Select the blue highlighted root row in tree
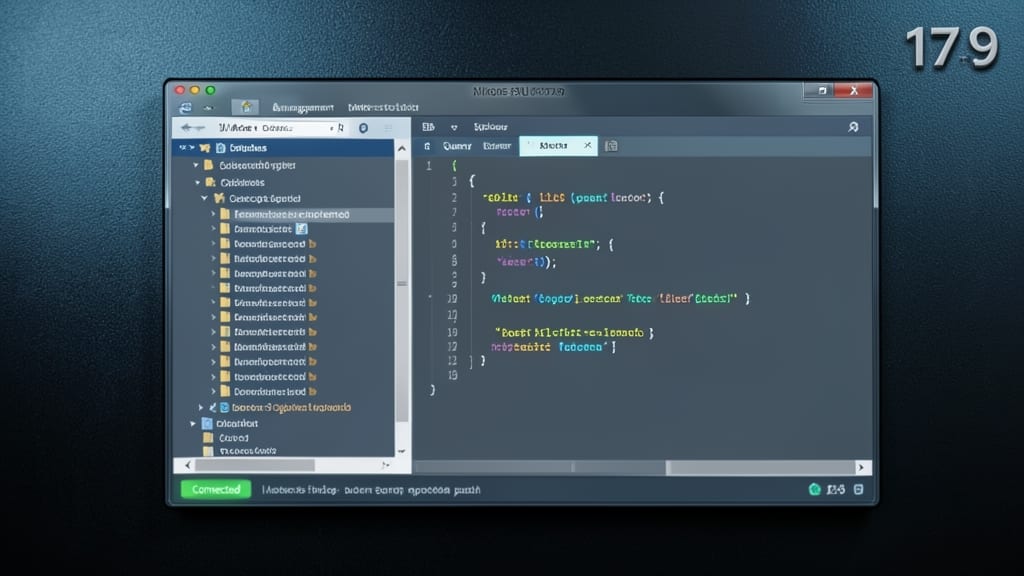 283,148
